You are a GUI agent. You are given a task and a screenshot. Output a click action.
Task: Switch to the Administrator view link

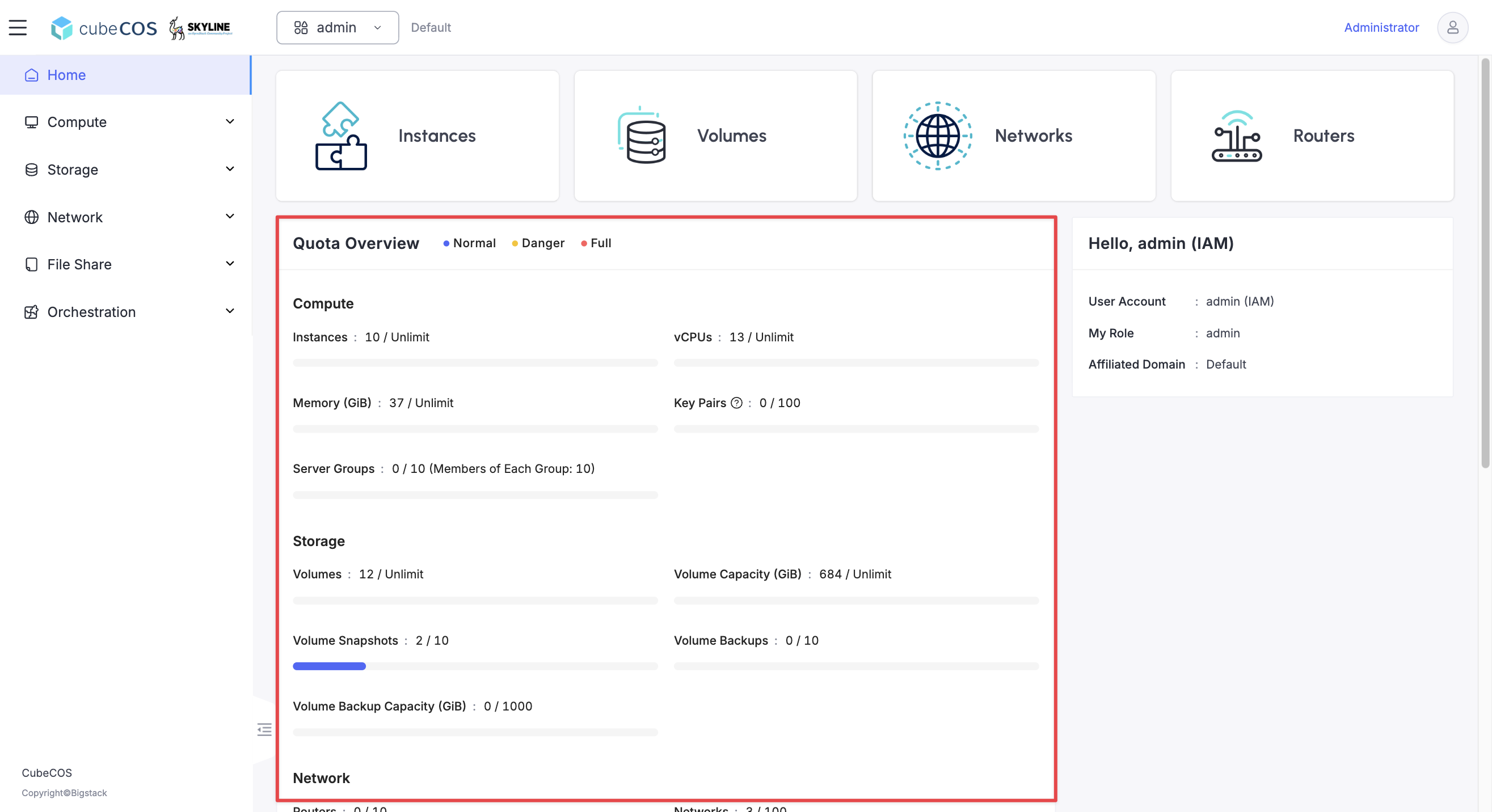coord(1381,27)
